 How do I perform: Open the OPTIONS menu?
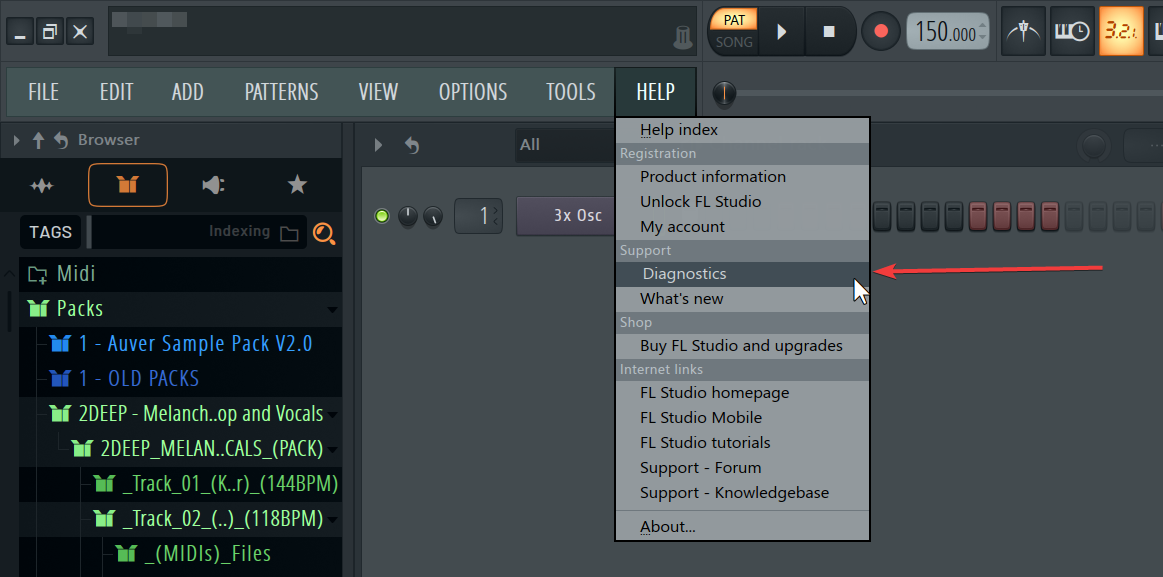pos(472,91)
